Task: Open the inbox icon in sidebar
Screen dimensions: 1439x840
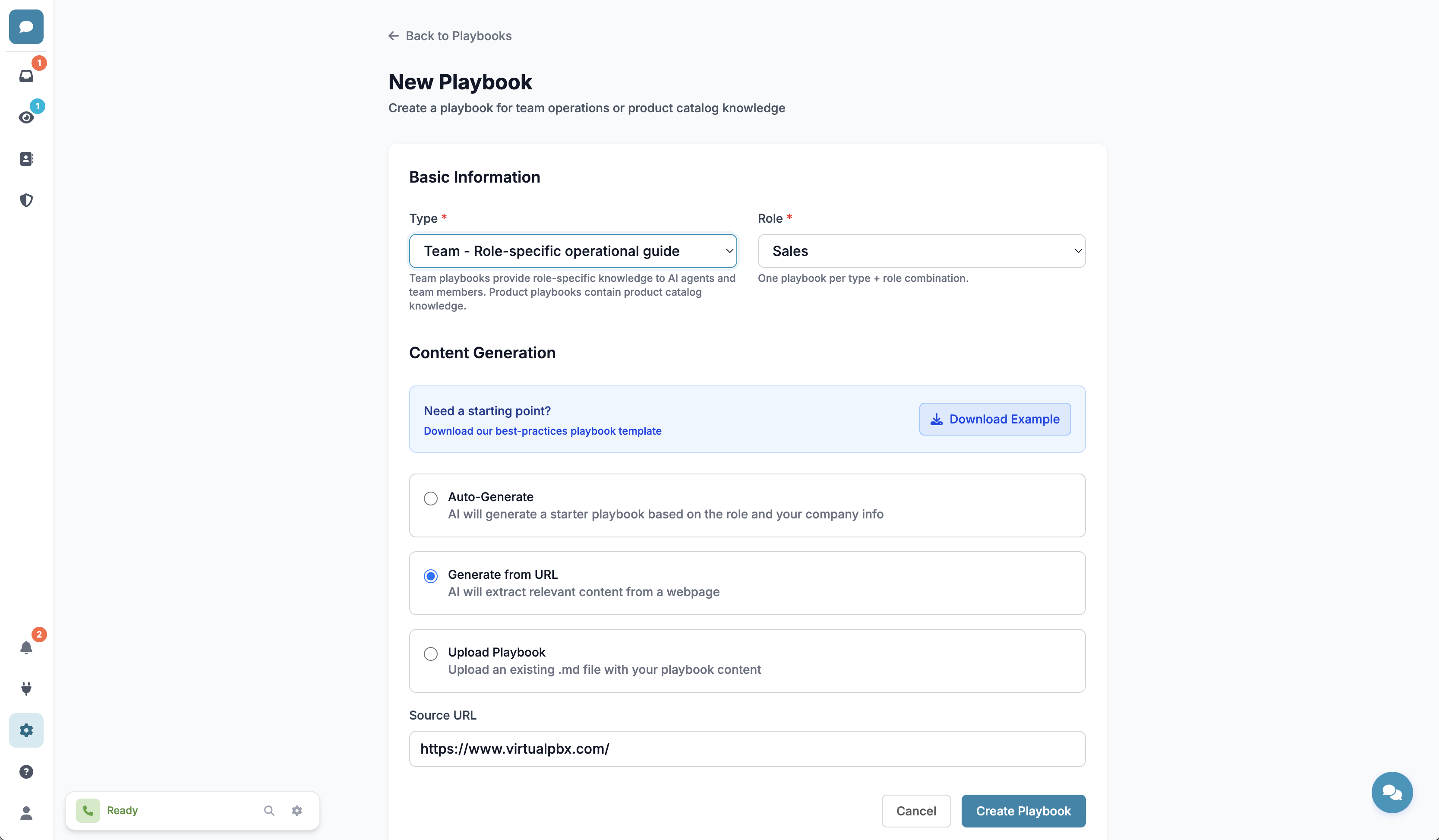Action: pos(26,76)
